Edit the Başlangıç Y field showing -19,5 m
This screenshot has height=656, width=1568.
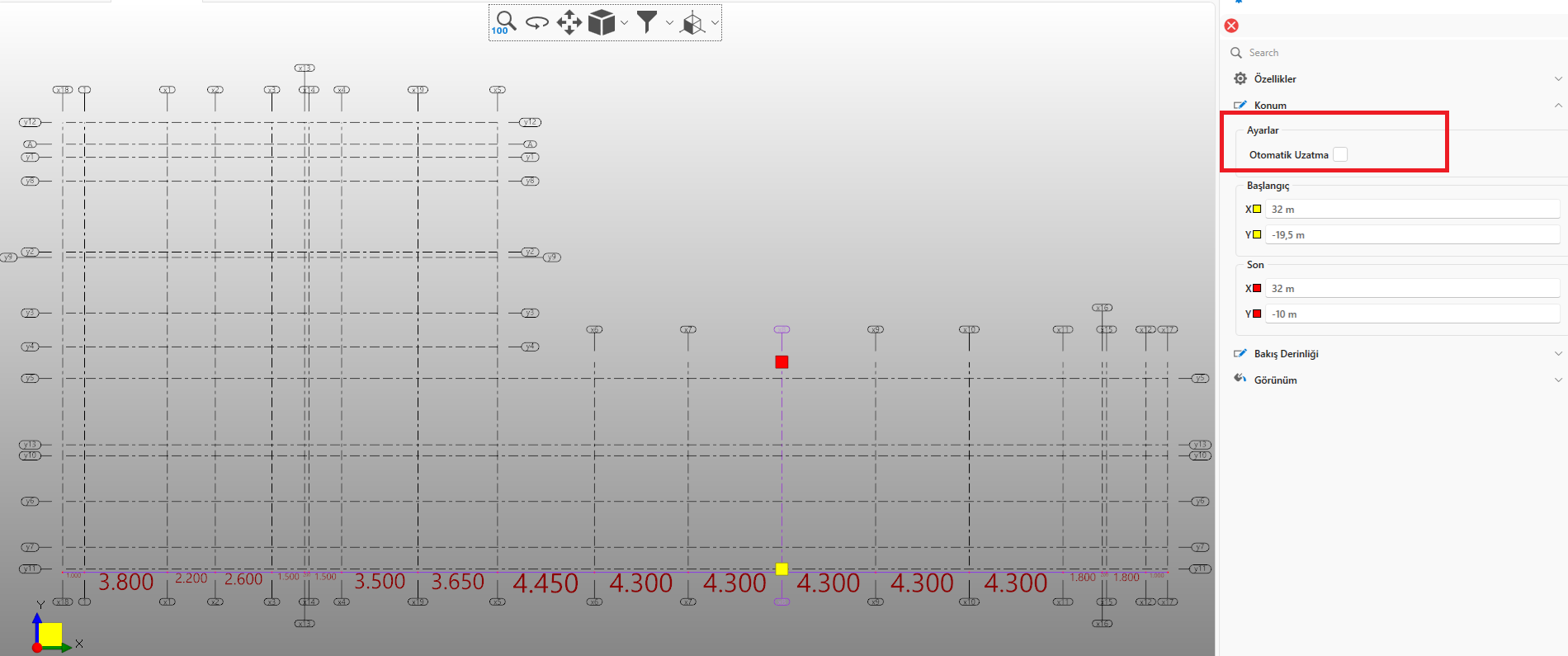tap(1412, 234)
